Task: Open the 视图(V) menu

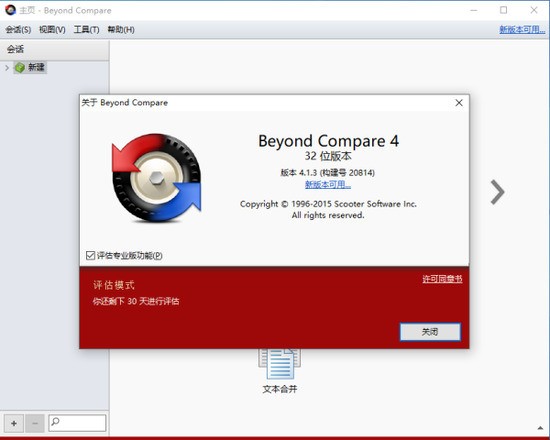Action: (52, 30)
